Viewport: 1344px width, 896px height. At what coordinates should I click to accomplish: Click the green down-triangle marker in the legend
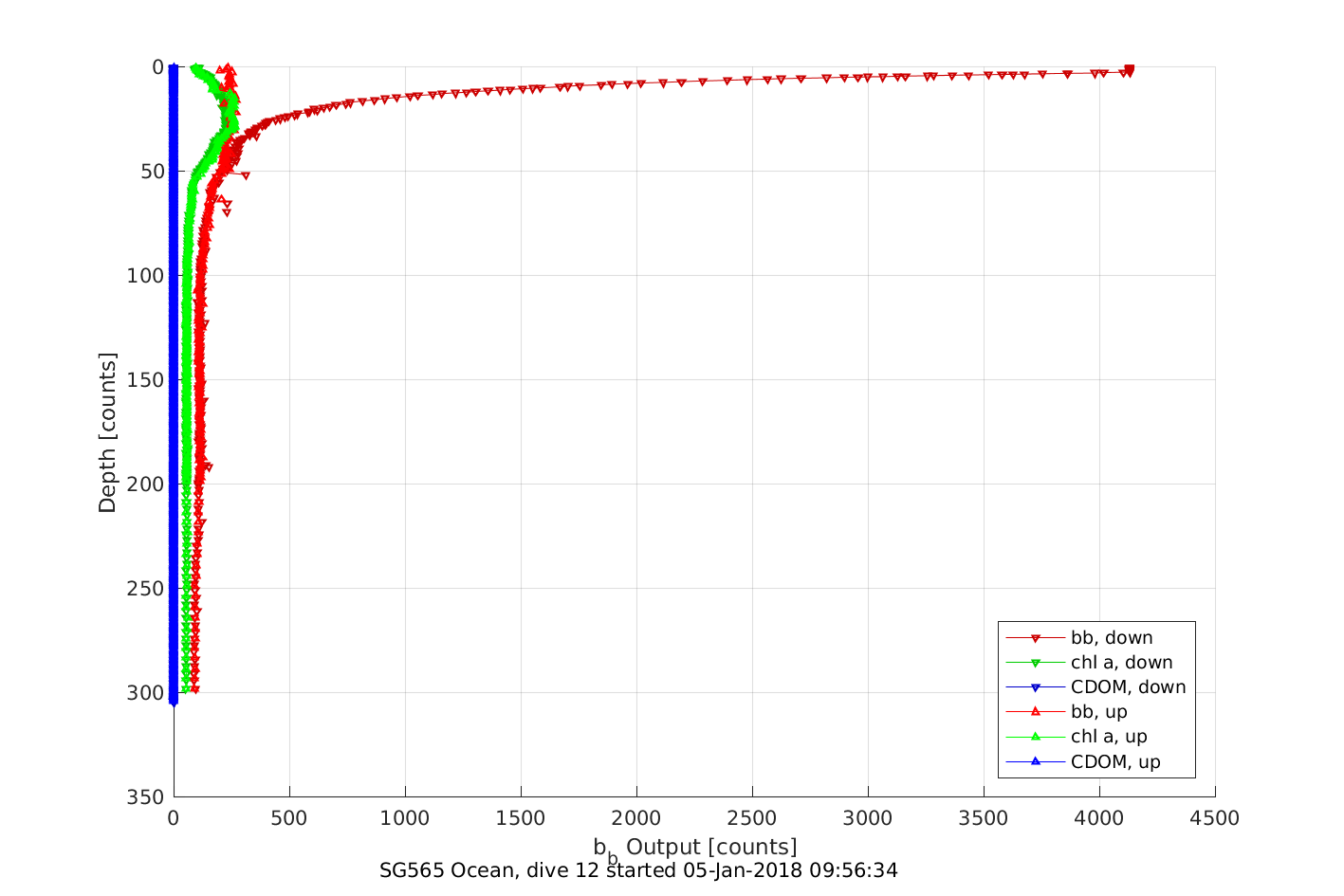1036,663
